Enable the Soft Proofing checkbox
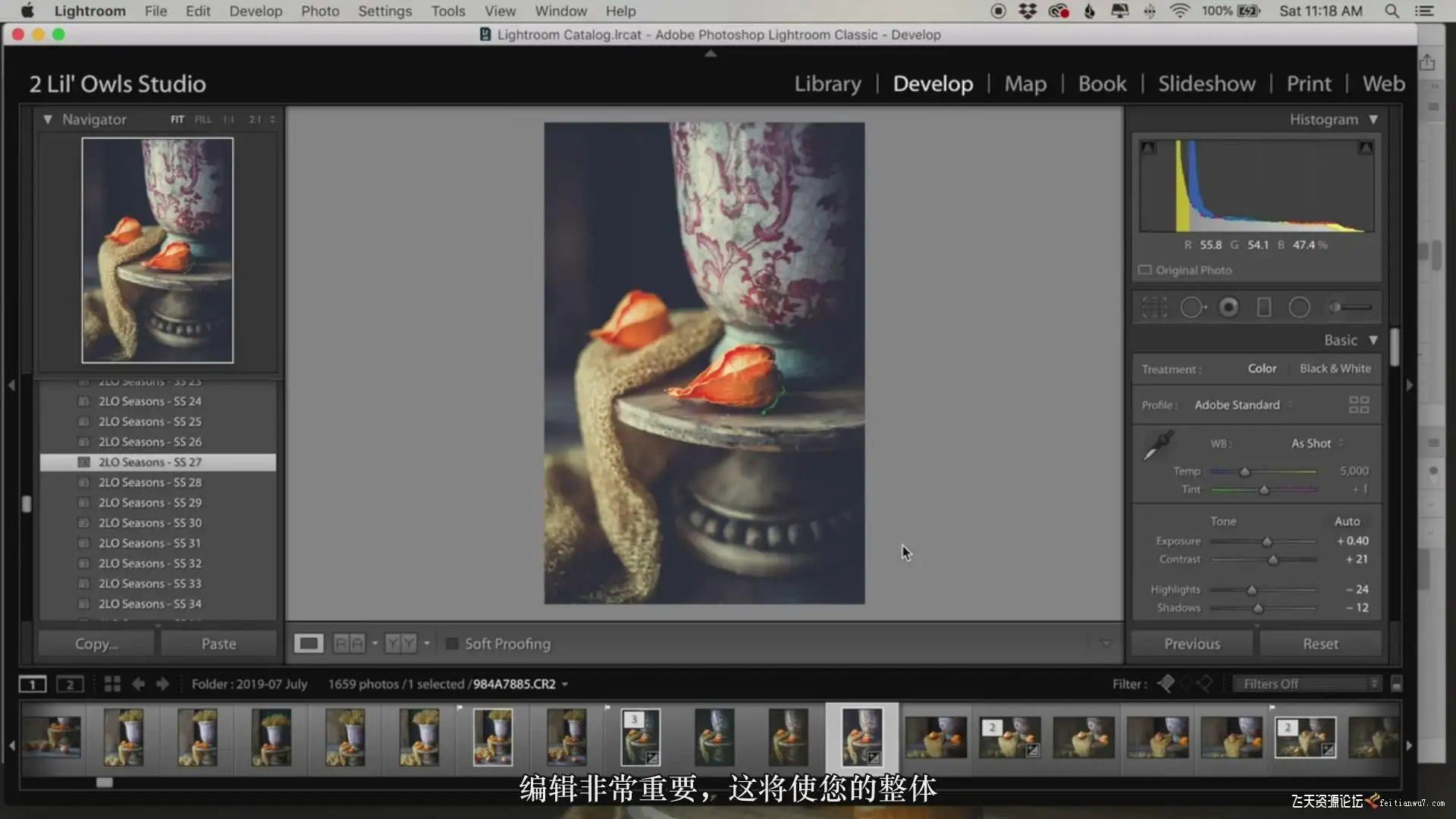The width and height of the screenshot is (1456, 819). coord(452,644)
